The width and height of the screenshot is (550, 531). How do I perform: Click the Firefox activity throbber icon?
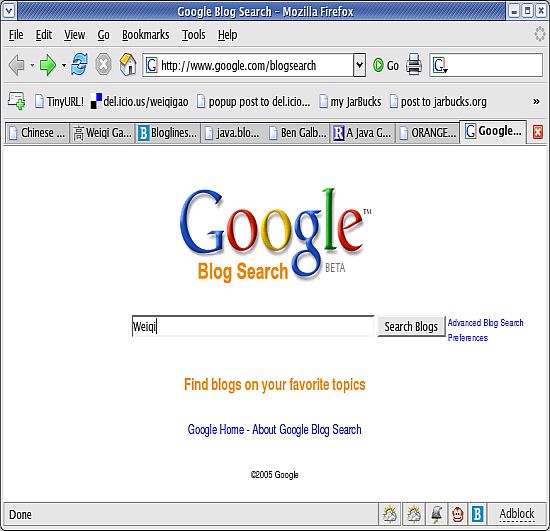click(x=539, y=34)
